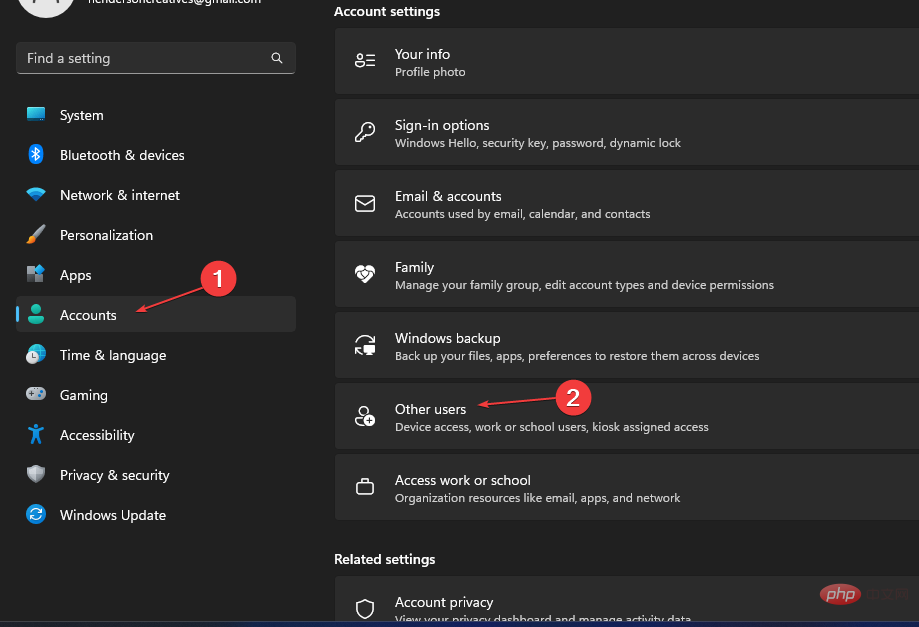Click the Sign-in options key icon
The width and height of the screenshot is (919, 627).
365,132
